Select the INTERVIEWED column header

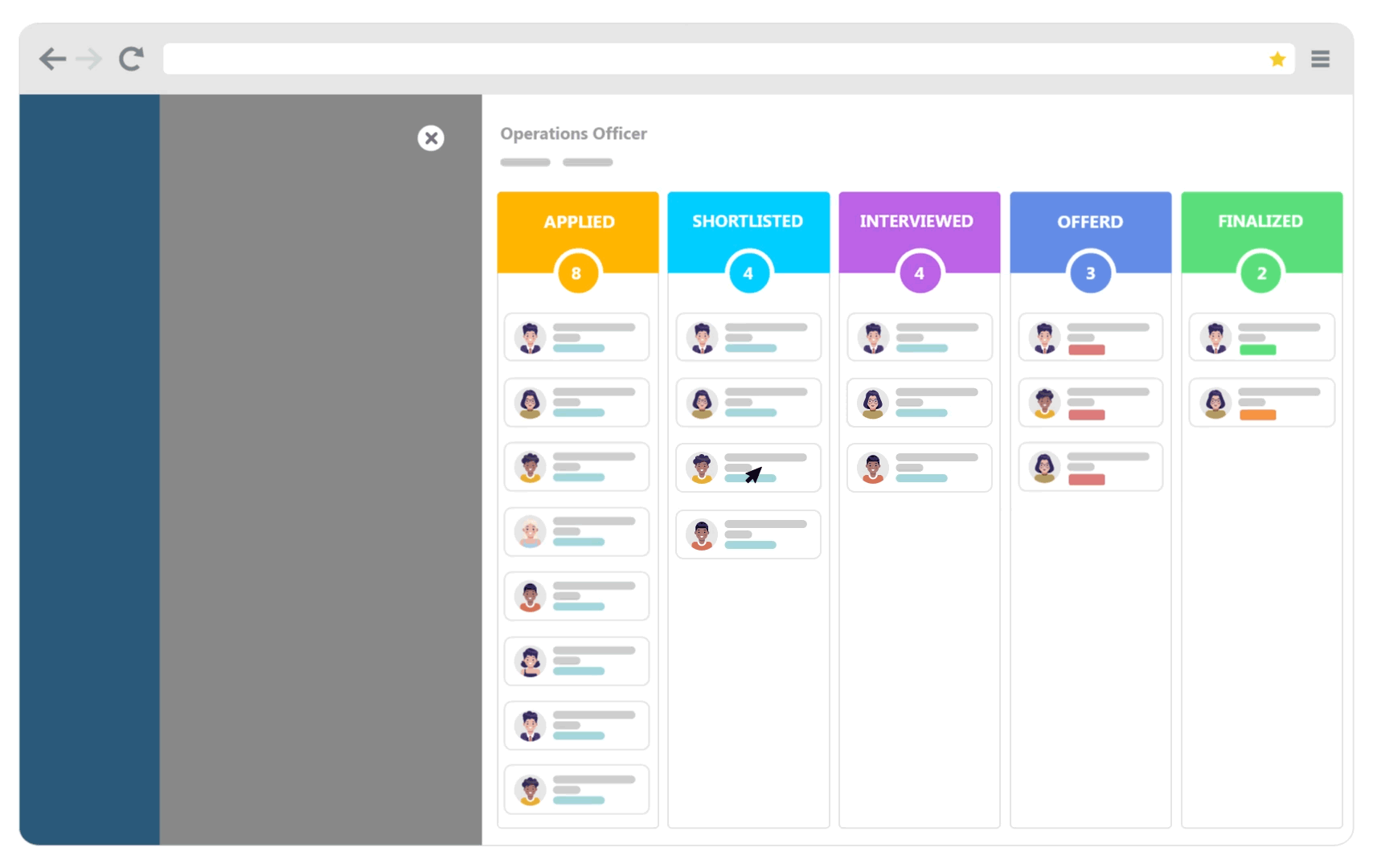coord(916,221)
